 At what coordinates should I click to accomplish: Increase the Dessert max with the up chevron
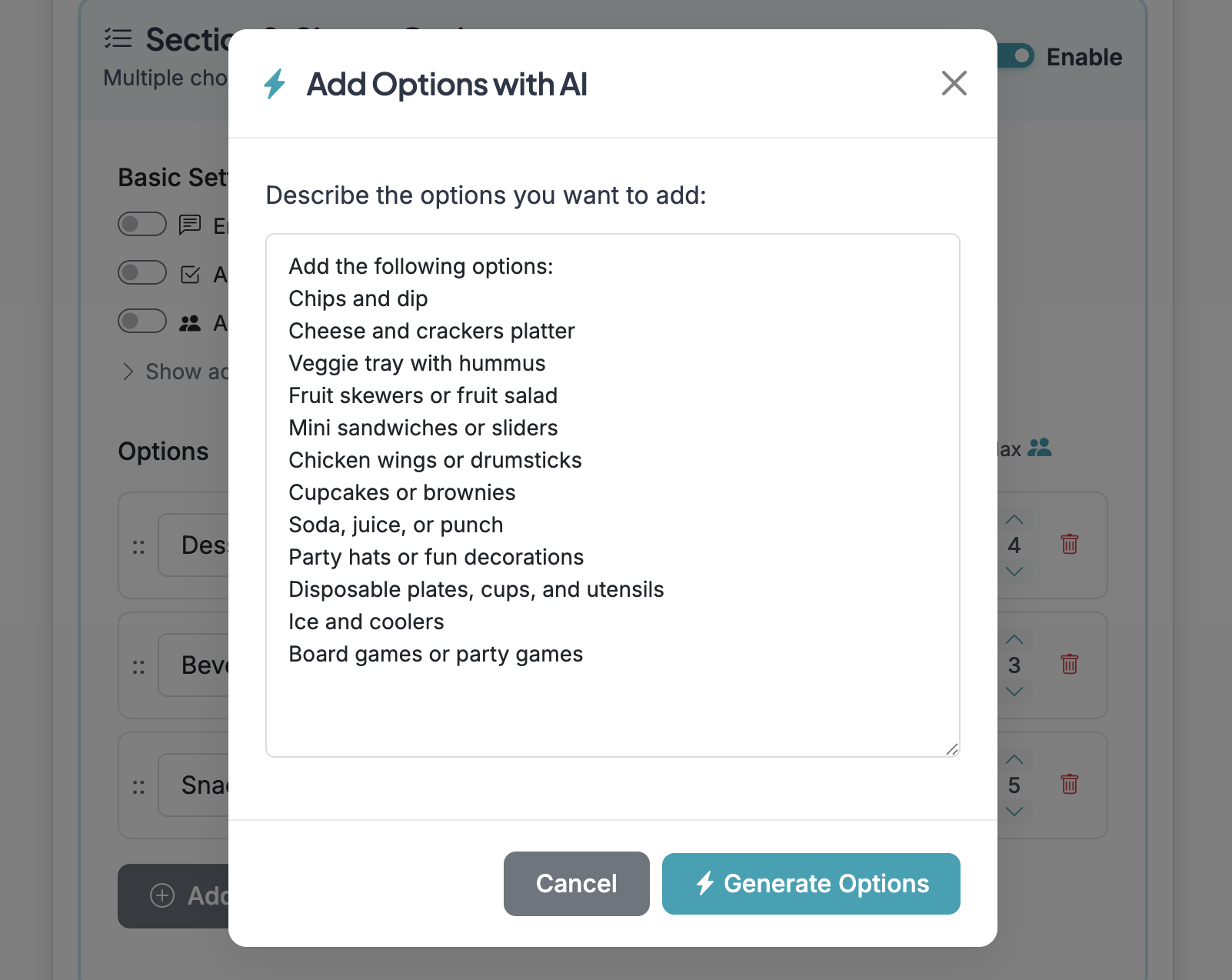(1014, 518)
